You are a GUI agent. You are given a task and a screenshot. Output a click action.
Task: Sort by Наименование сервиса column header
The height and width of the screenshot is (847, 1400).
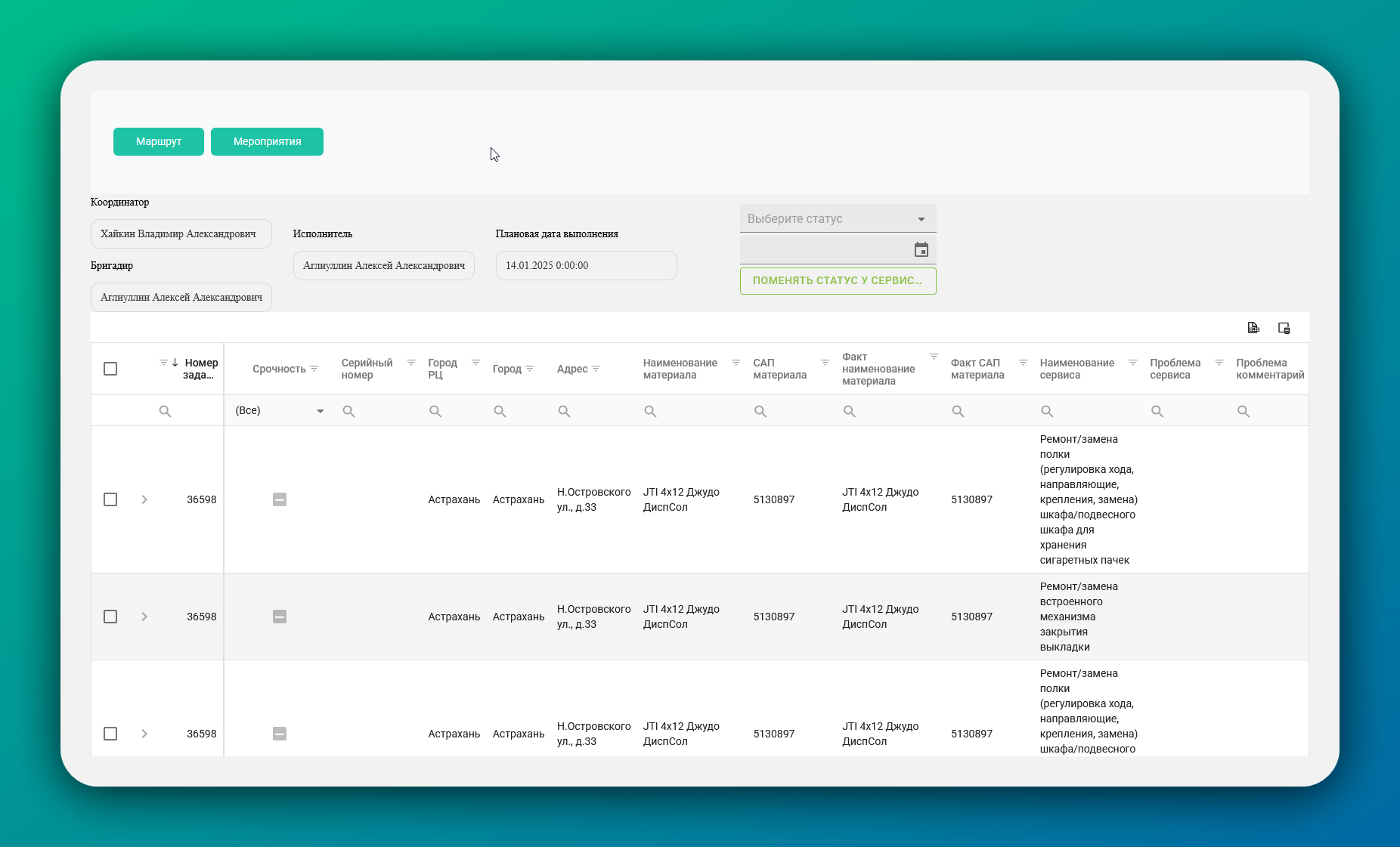pos(1077,369)
